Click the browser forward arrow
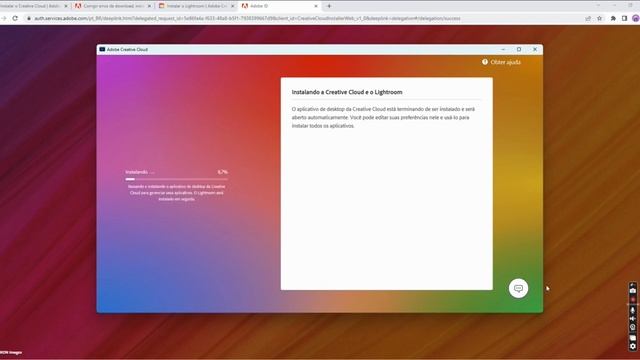The image size is (640, 360). (3, 18)
